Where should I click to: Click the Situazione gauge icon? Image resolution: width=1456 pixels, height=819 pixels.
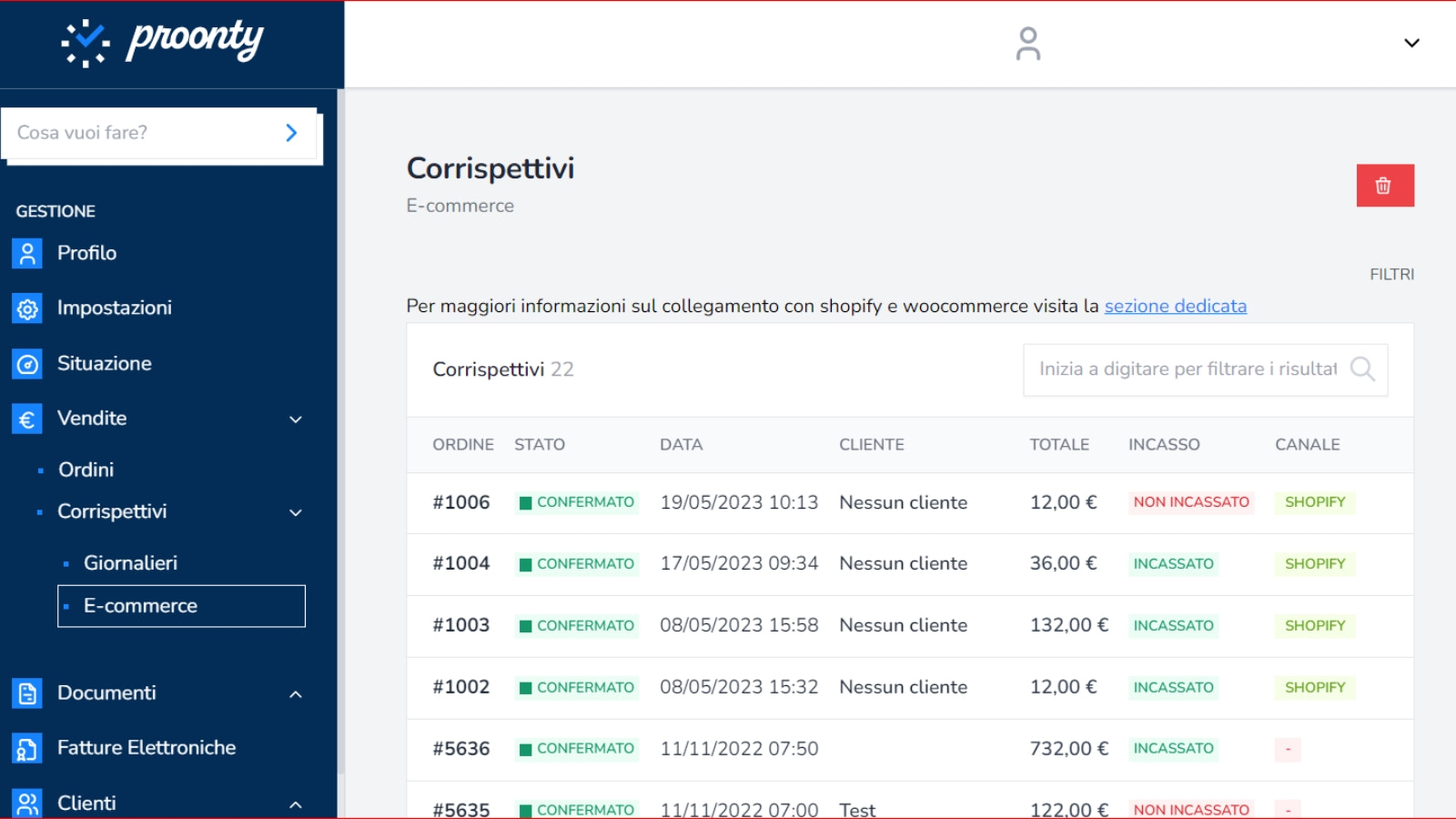tap(27, 364)
